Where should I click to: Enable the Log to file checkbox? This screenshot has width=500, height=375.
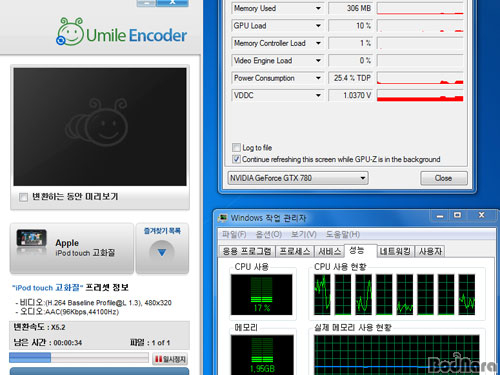(x=236, y=147)
